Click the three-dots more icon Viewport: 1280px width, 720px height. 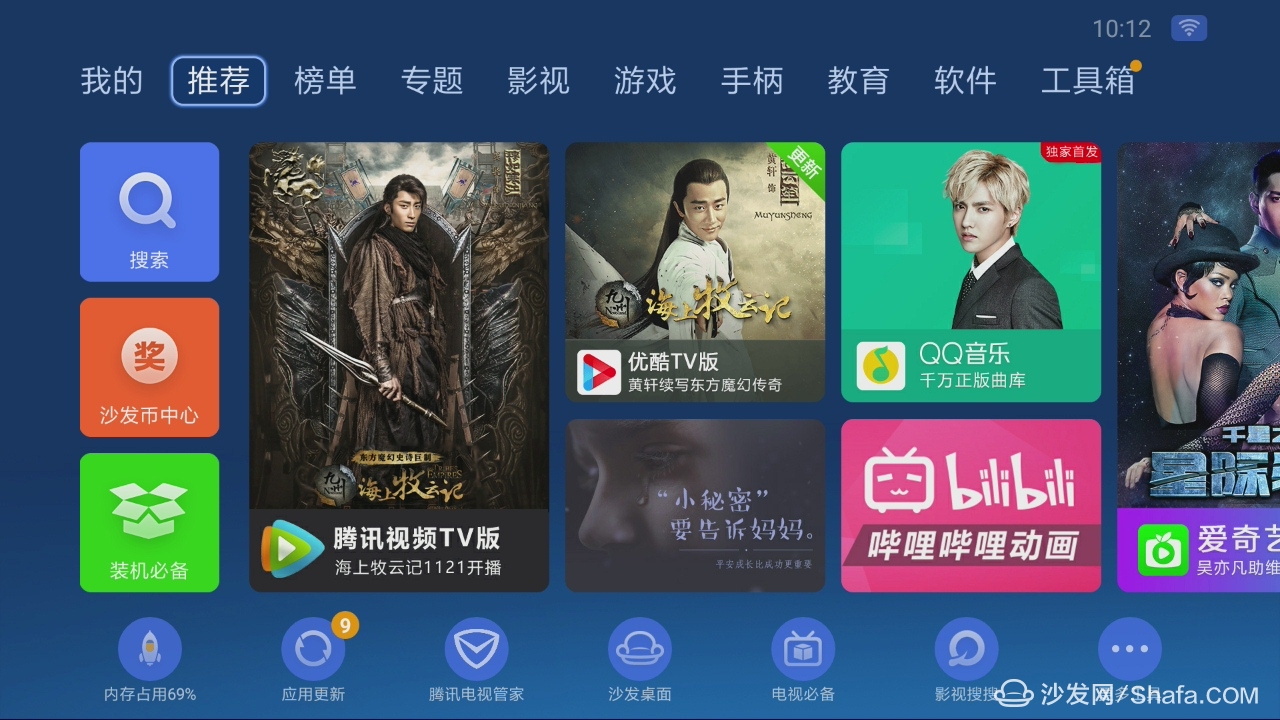[1130, 650]
